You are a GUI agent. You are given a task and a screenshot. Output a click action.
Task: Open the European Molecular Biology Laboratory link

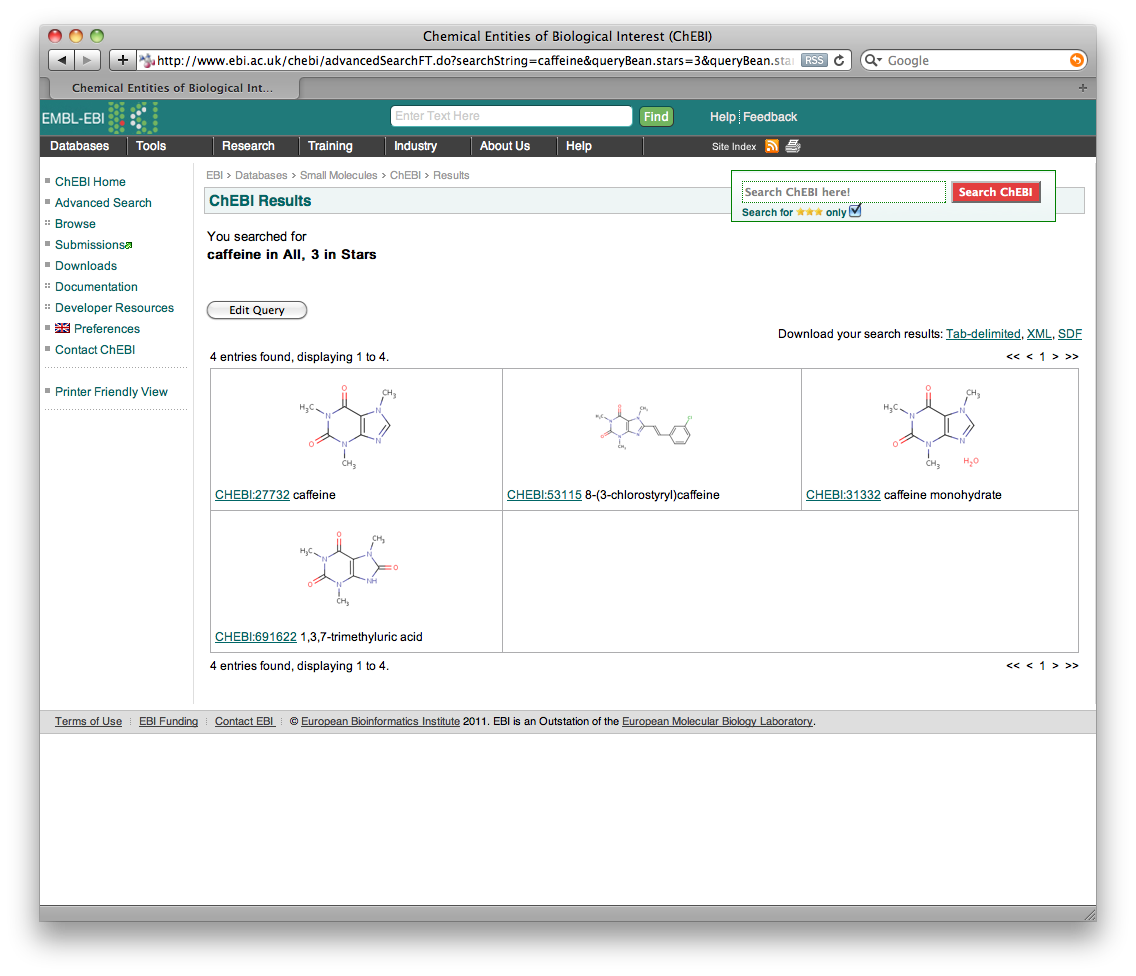717,721
